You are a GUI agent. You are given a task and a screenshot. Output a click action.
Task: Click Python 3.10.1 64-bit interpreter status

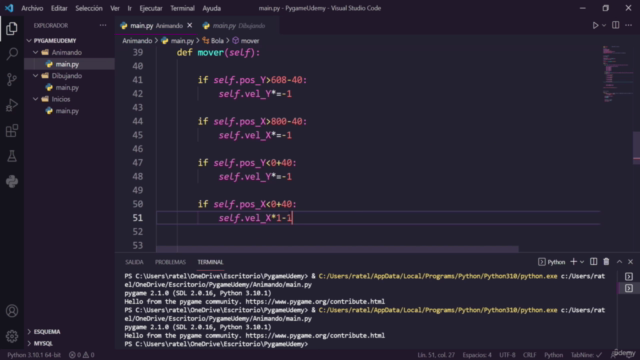pyautogui.click(x=34, y=355)
